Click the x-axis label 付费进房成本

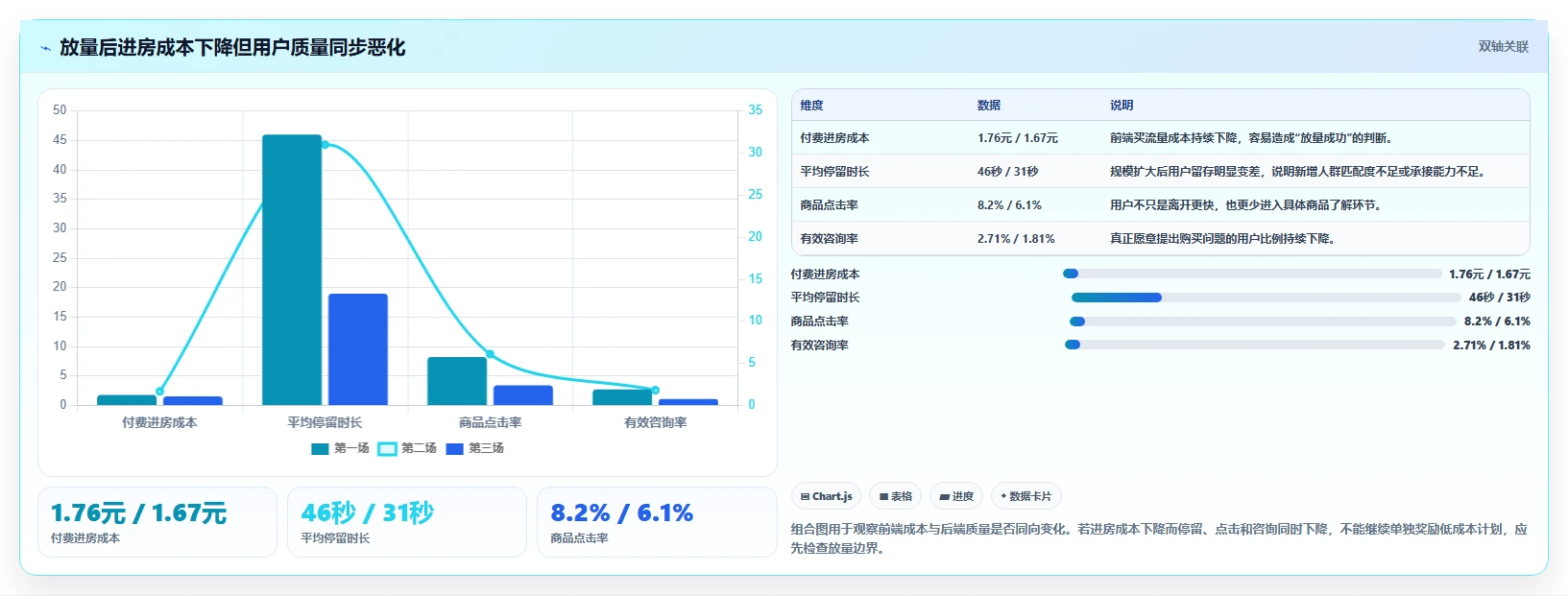click(x=159, y=422)
